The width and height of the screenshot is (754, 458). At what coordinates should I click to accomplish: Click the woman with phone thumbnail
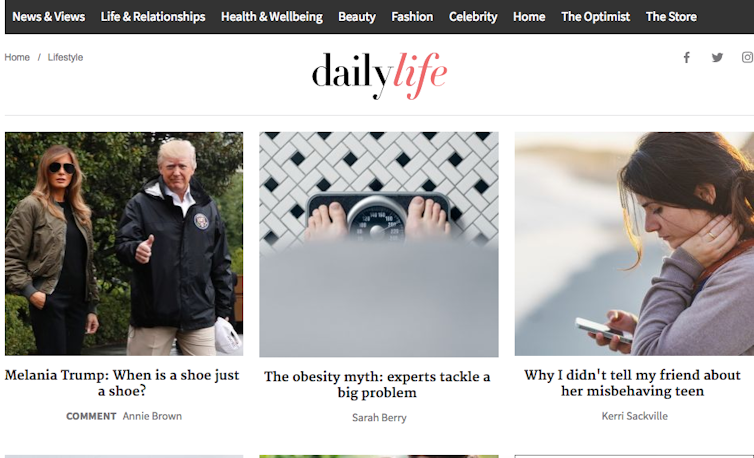point(634,244)
